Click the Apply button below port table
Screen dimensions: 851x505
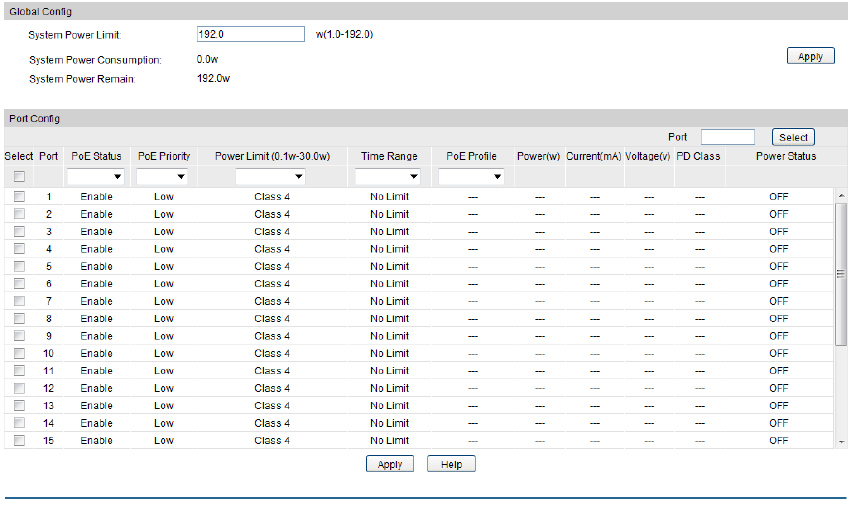tap(390, 464)
